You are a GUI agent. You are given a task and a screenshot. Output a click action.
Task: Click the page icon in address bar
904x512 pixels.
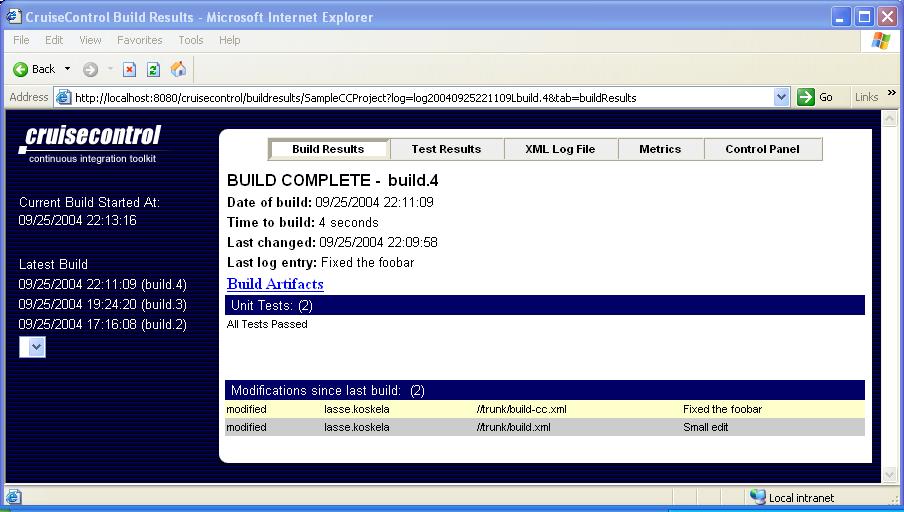click(63, 97)
